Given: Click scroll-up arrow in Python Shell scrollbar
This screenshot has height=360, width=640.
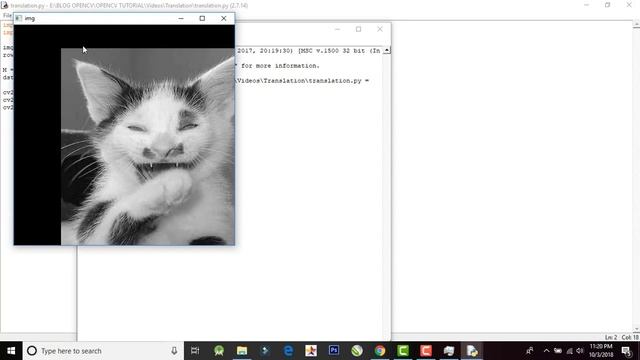Looking at the screenshot, I should 387,50.
